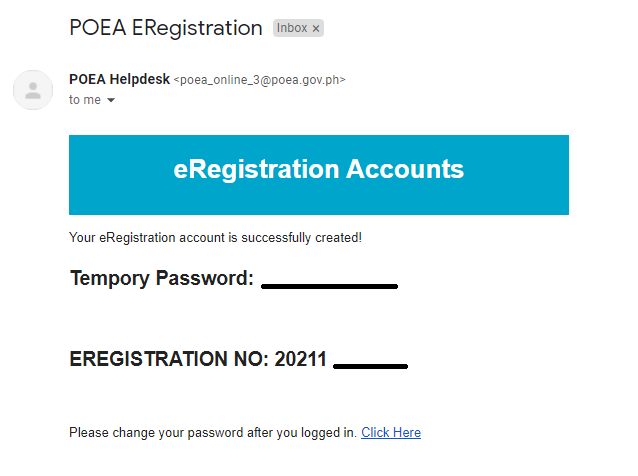Select the poea_online_3@poea.gov.ph email address
The image size is (638, 476).
(x=260, y=80)
